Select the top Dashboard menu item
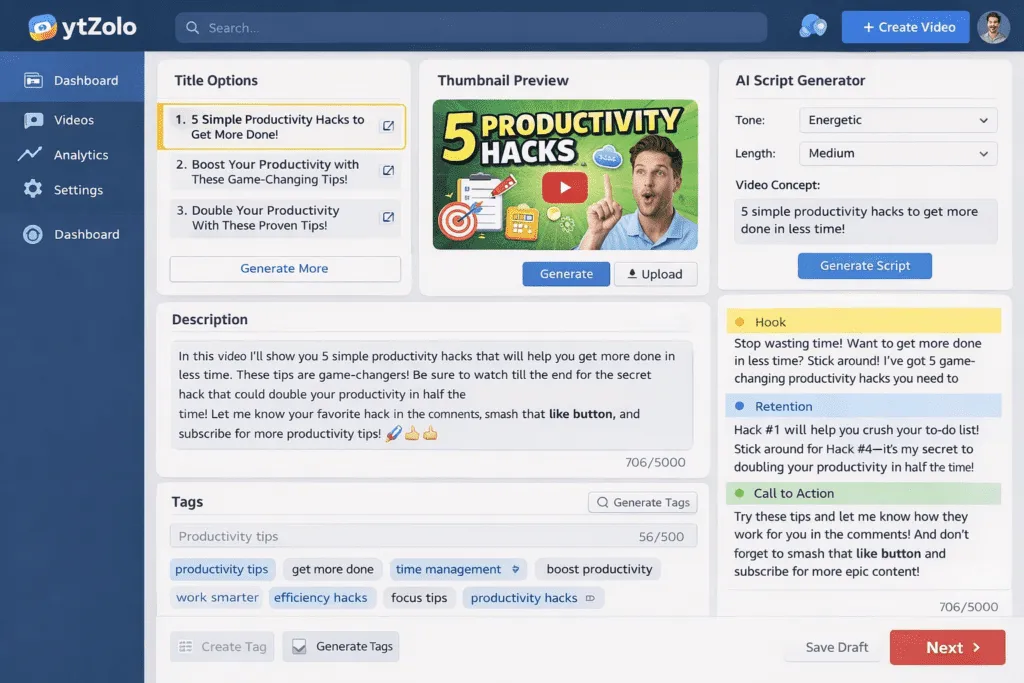1024x683 pixels. click(x=72, y=80)
